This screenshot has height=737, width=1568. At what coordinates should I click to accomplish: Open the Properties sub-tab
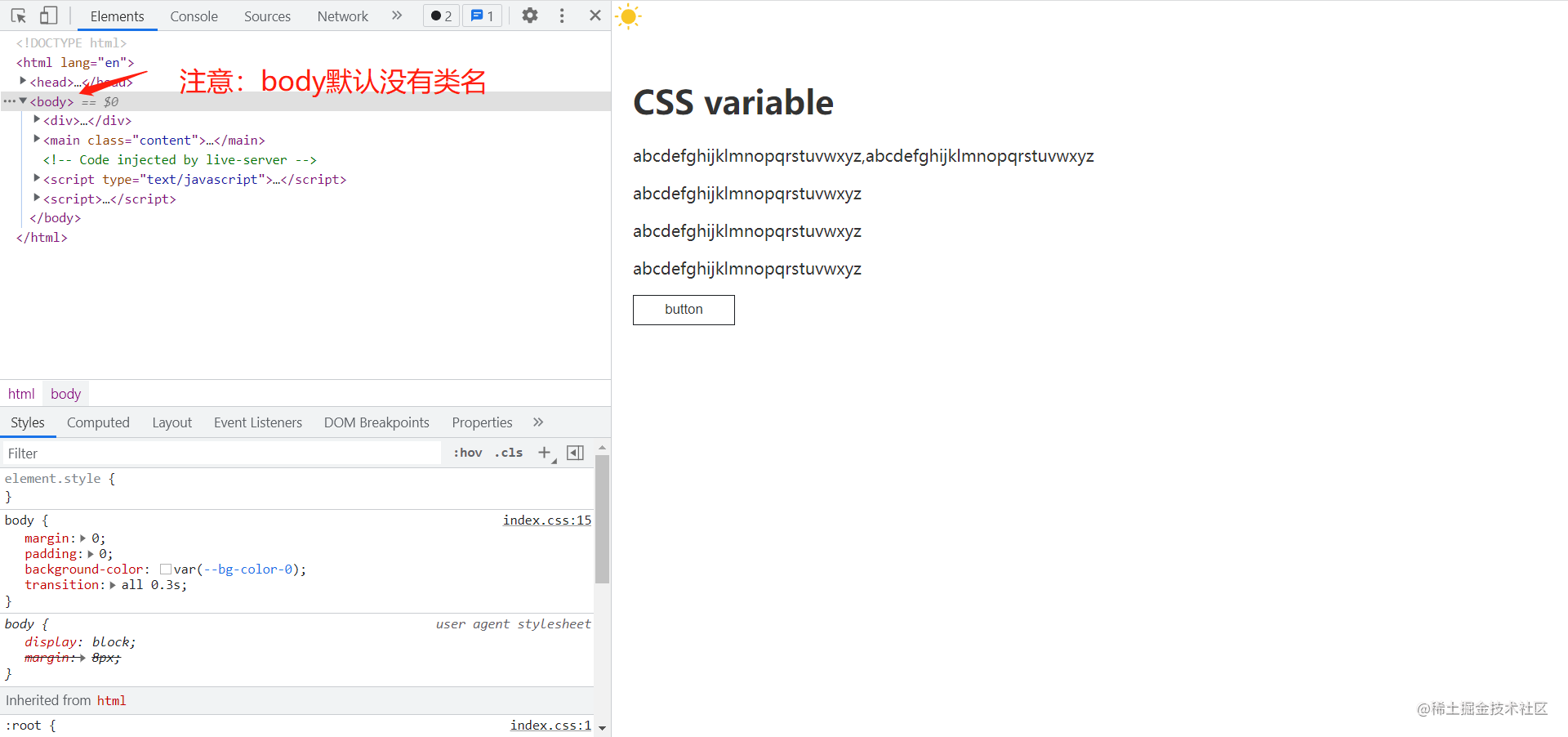tap(482, 422)
